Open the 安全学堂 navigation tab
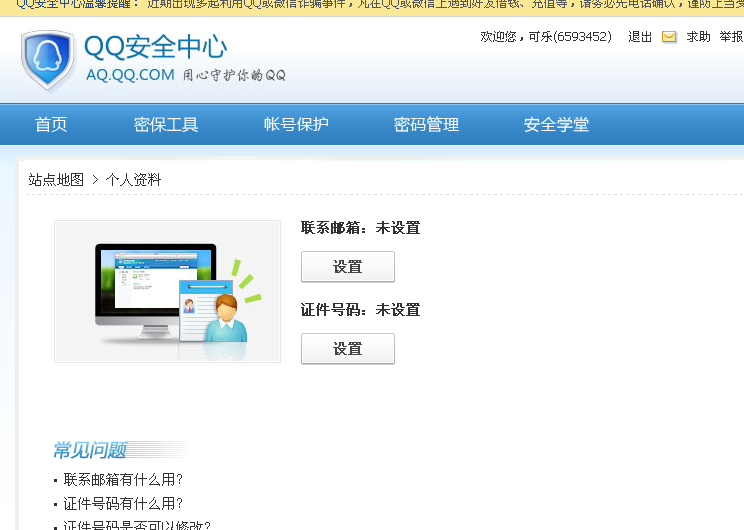Viewport: 744px width, 530px height. point(556,124)
